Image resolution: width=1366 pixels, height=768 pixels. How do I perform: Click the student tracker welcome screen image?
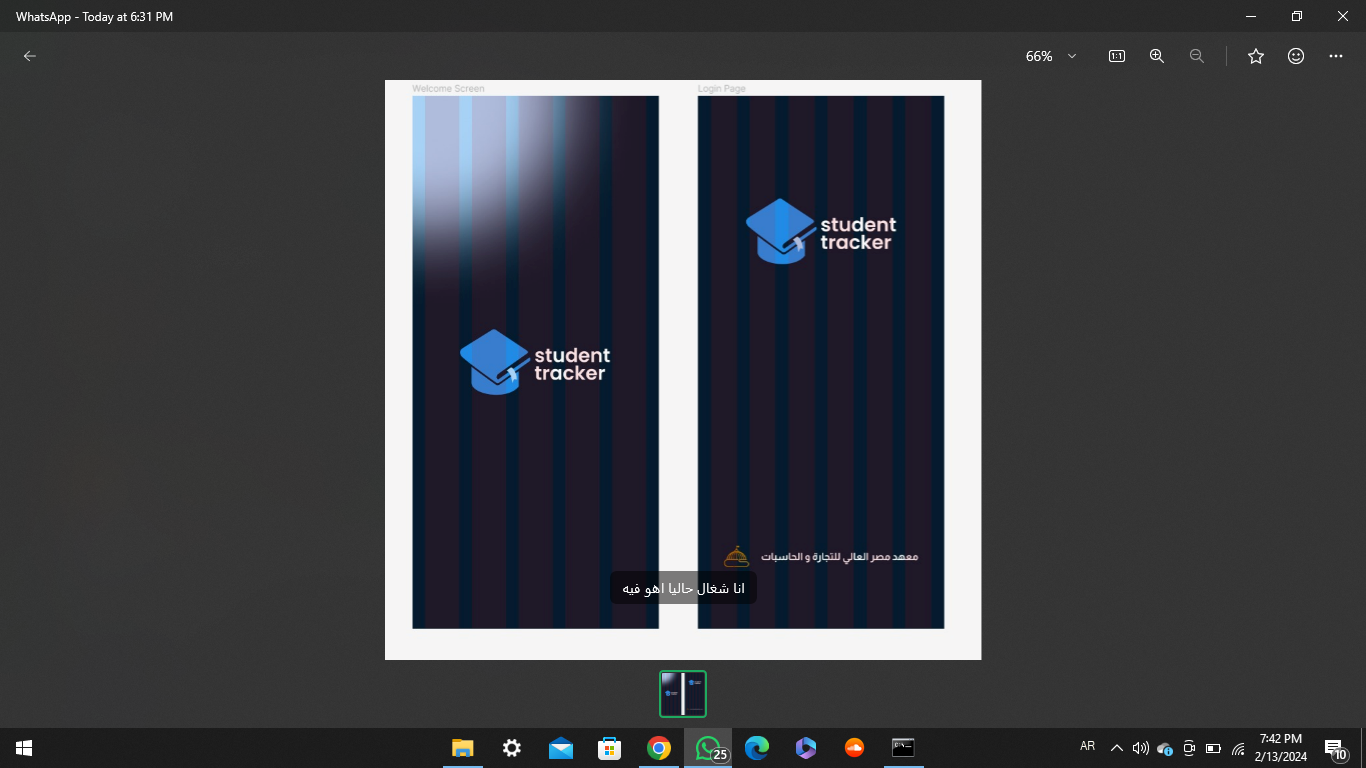(x=535, y=362)
